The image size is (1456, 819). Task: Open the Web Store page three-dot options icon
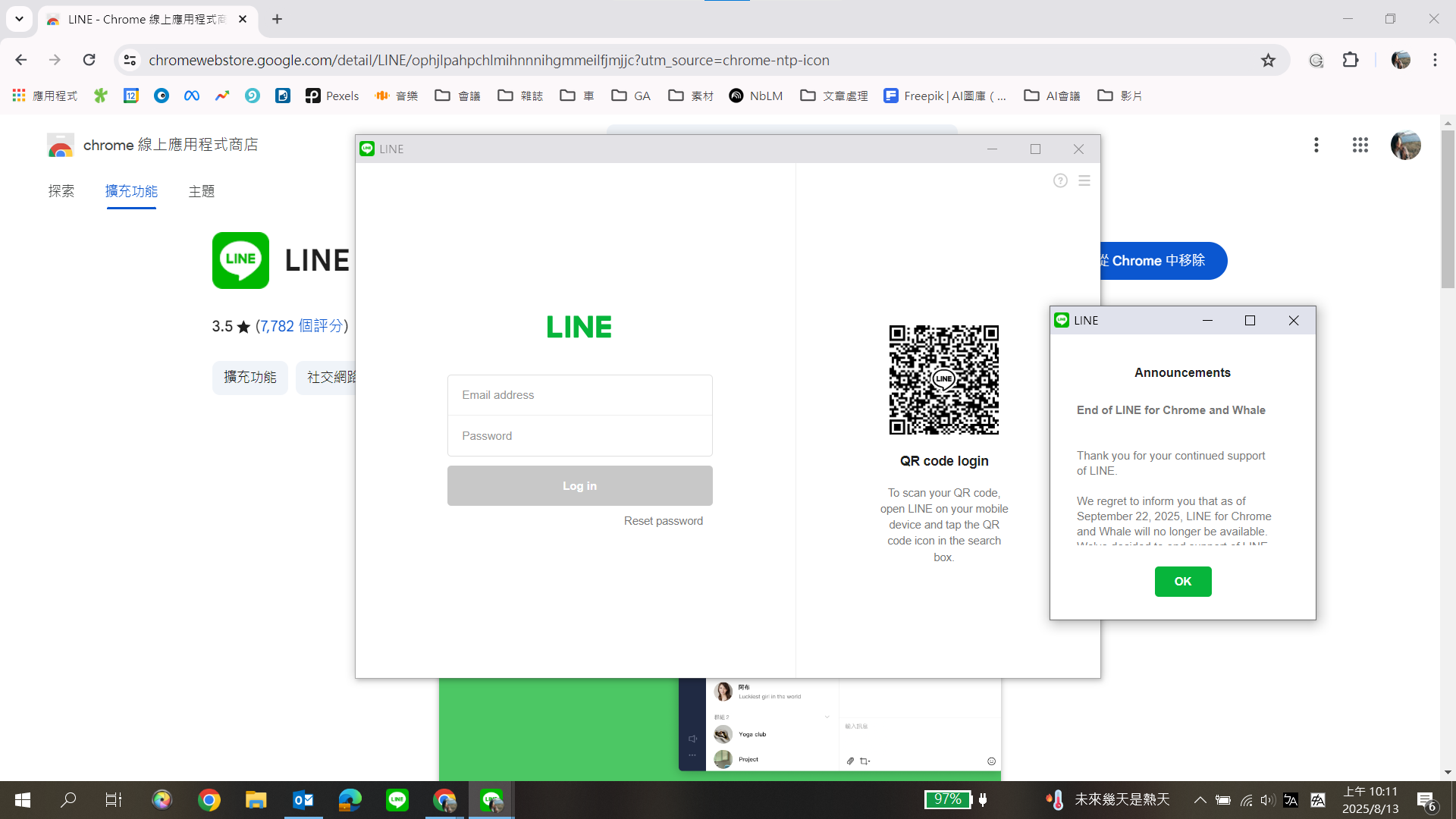(x=1316, y=145)
